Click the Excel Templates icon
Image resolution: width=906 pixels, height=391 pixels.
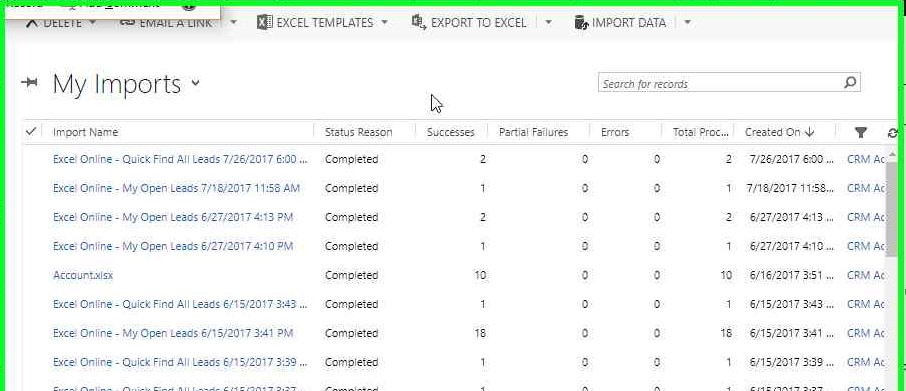265,23
